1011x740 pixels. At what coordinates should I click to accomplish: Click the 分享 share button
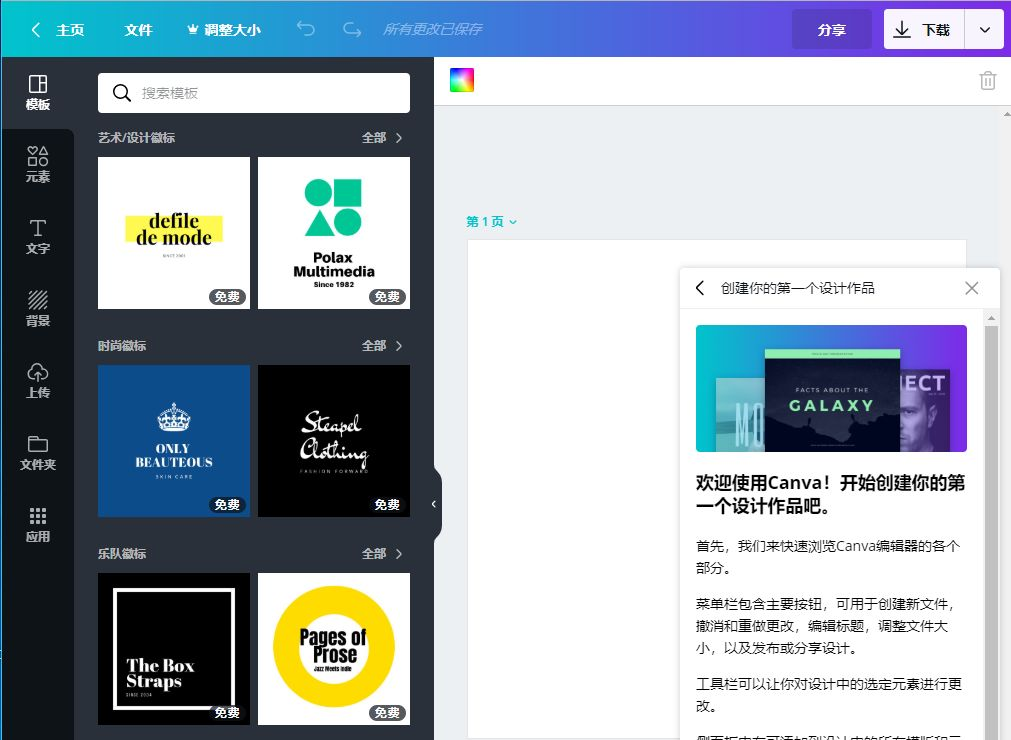point(832,30)
